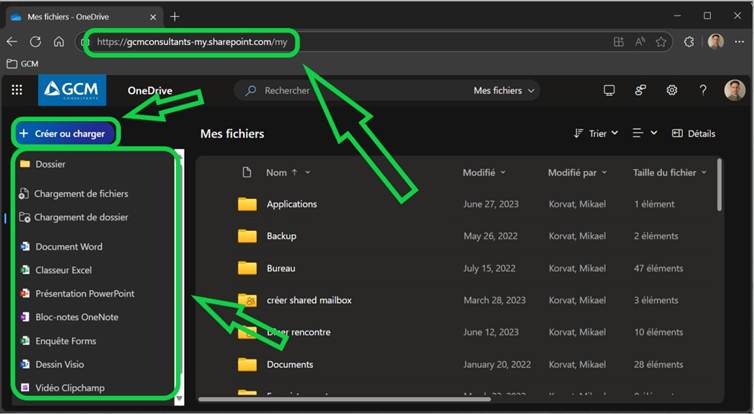The image size is (754, 414).
Task: Open the Documents folder name
Action: [x=290, y=364]
